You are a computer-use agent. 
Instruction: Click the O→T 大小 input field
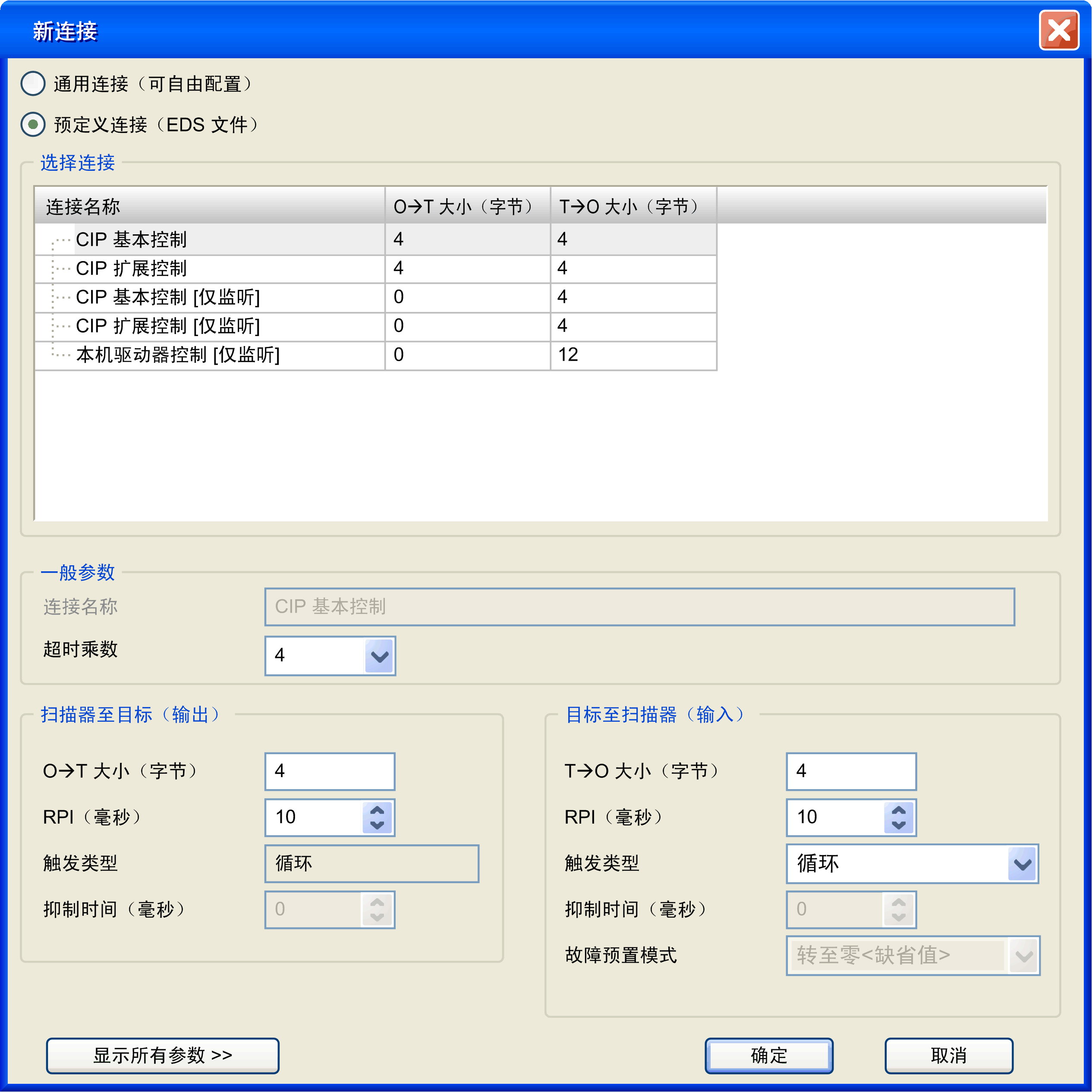(330, 771)
